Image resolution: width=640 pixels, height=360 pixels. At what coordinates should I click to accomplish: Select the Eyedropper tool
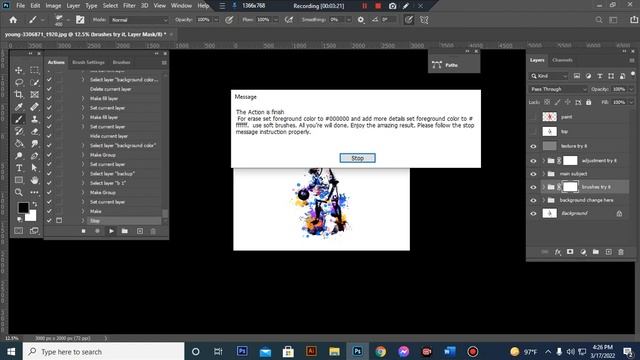(x=19, y=107)
